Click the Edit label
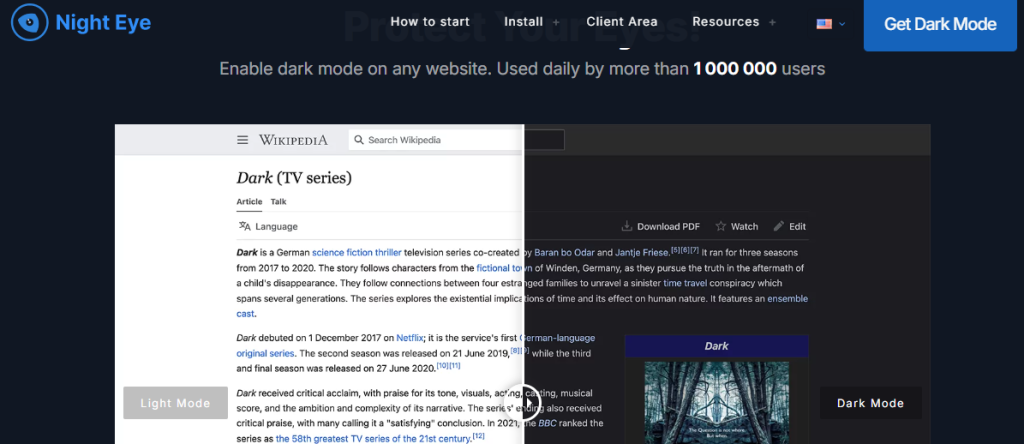 coord(797,227)
